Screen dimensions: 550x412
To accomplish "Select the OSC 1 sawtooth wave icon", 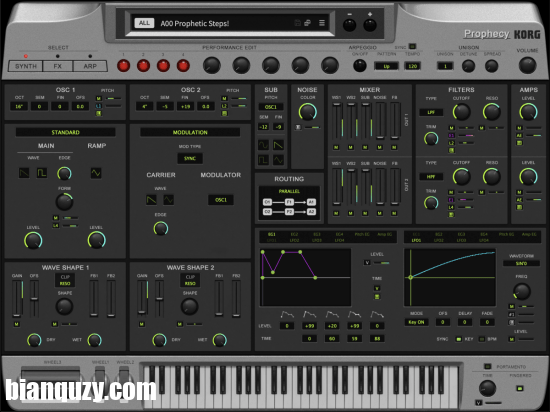I will coord(24,173).
